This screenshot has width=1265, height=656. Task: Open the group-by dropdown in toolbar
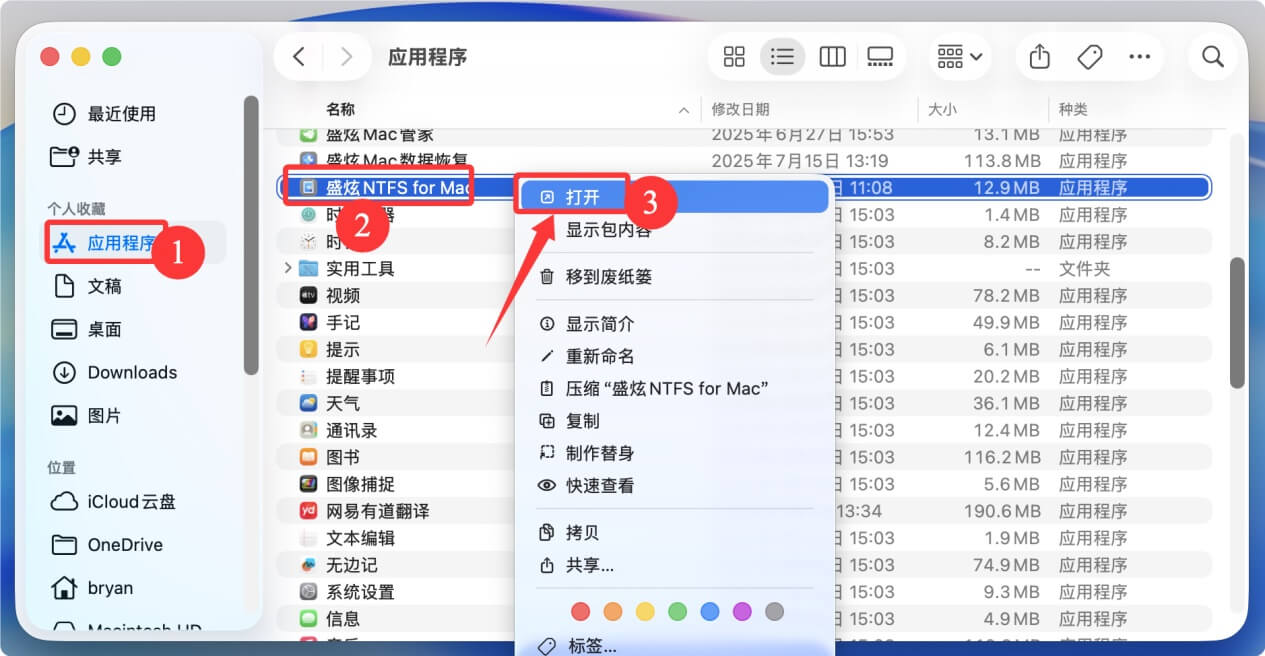[x=957, y=57]
